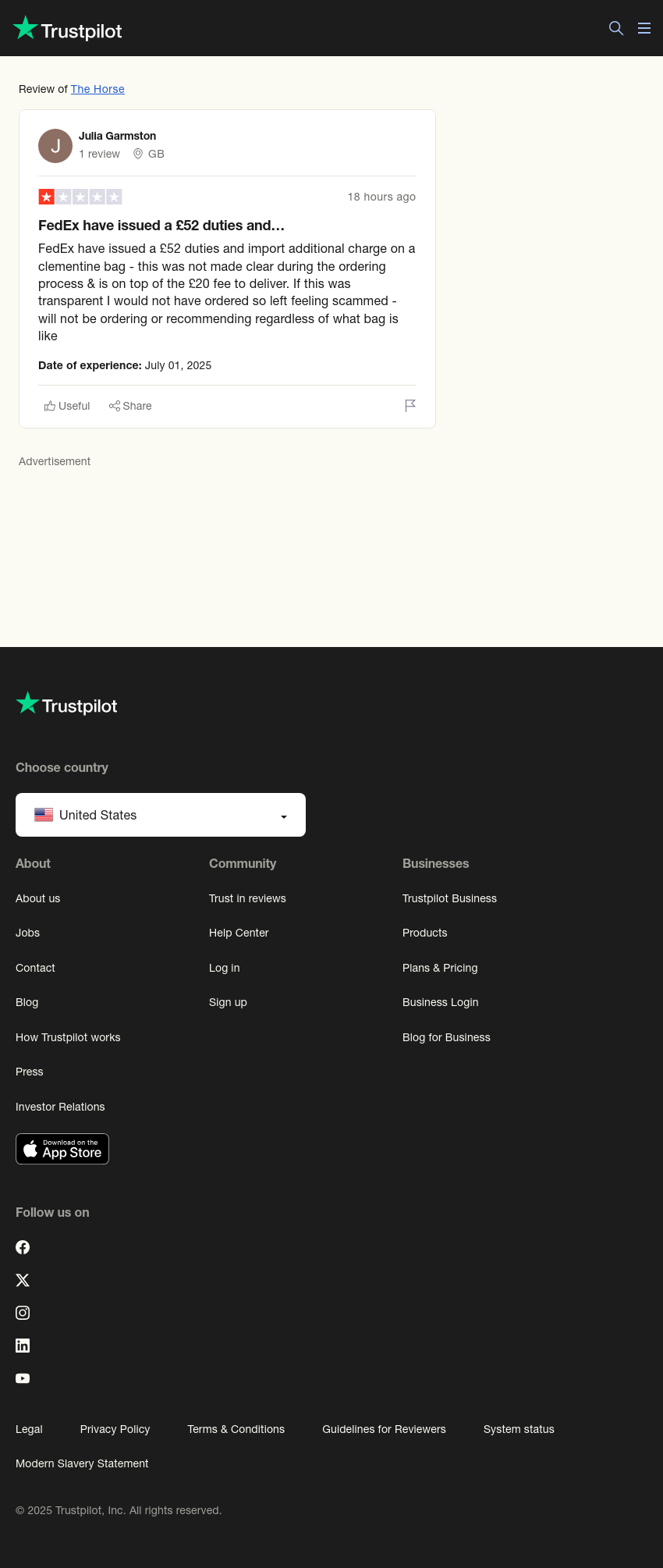Open Trustpilot's Instagram icon
Viewport: 663px width, 1568px height.
tap(23, 1313)
